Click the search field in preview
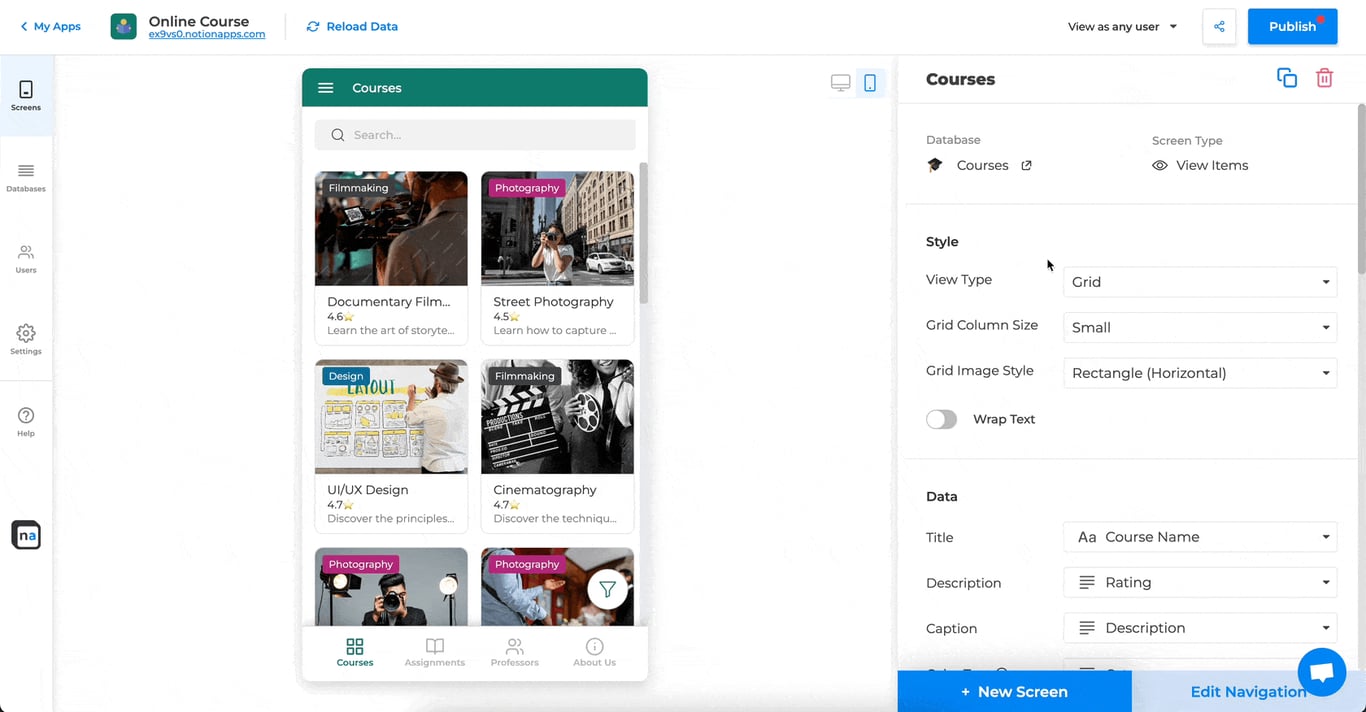The width and height of the screenshot is (1366, 712). (475, 135)
